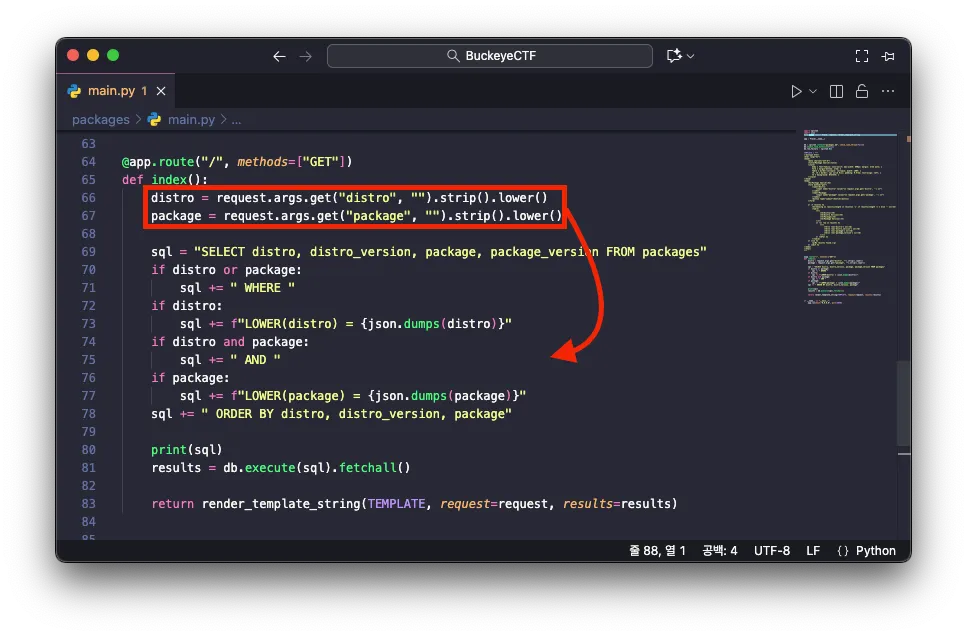
Task: Click the close window red button
Action: (x=73, y=55)
